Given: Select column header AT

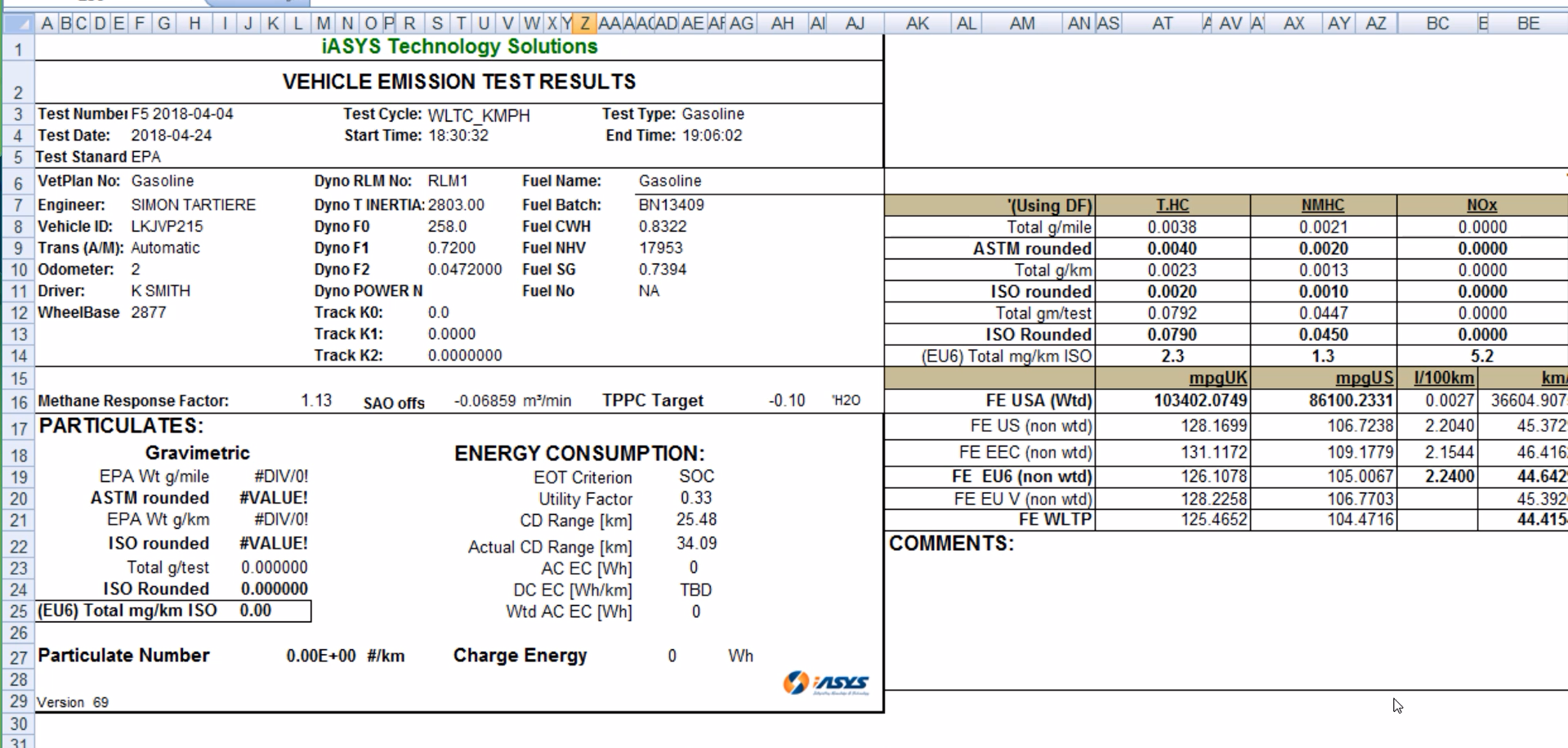Looking at the screenshot, I should (x=1162, y=24).
